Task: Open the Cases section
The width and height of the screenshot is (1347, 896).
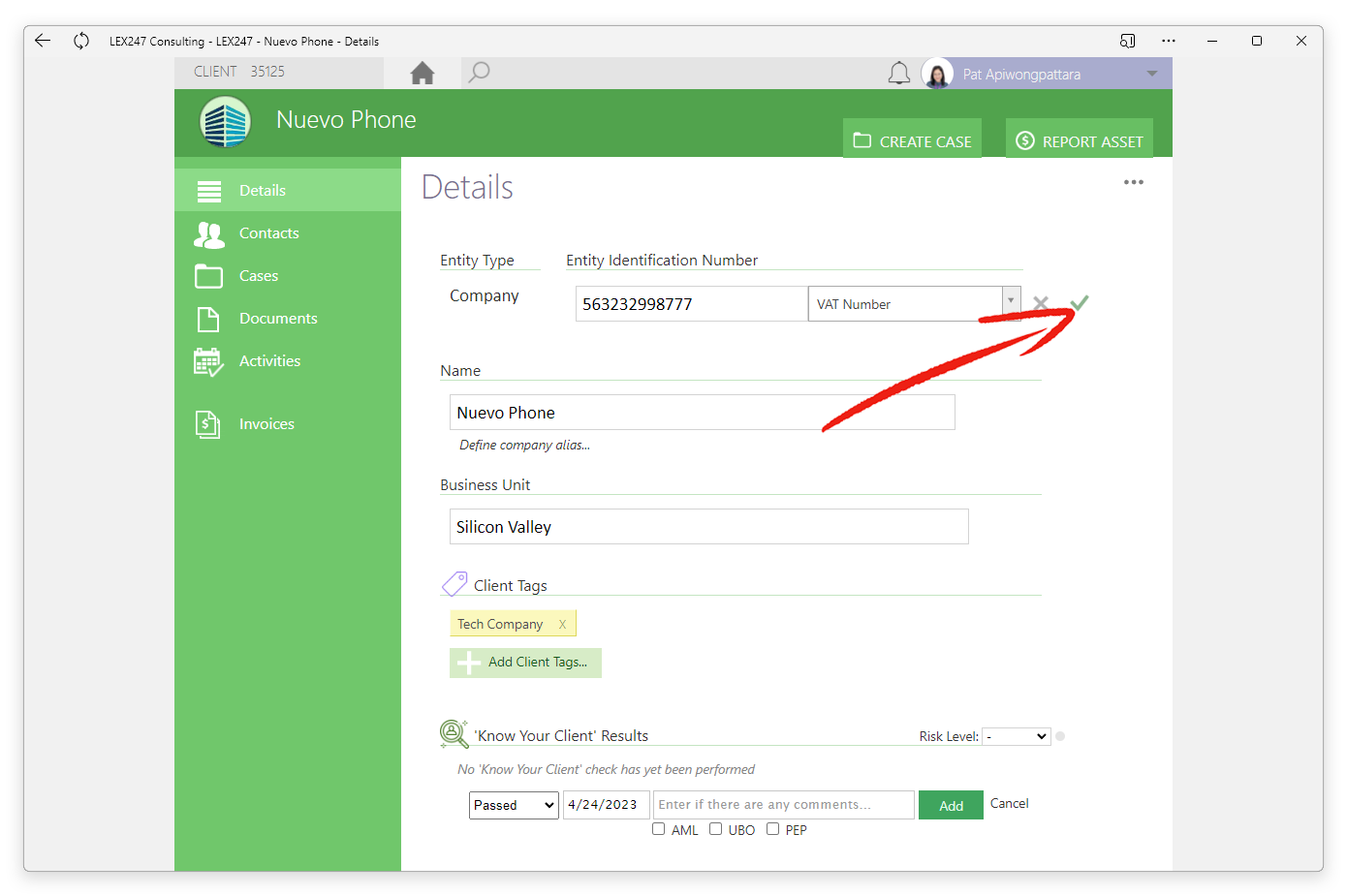Action: click(288, 275)
